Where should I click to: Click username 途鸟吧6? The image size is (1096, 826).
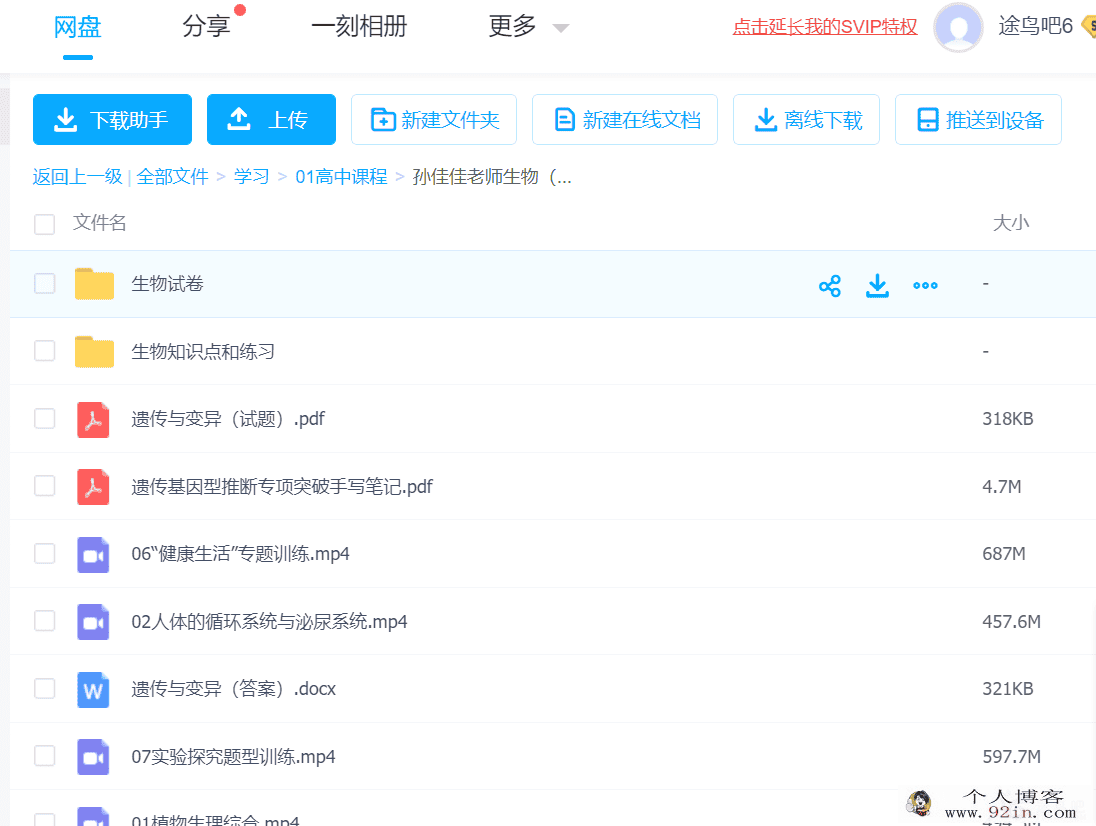pyautogui.click(x=1035, y=27)
